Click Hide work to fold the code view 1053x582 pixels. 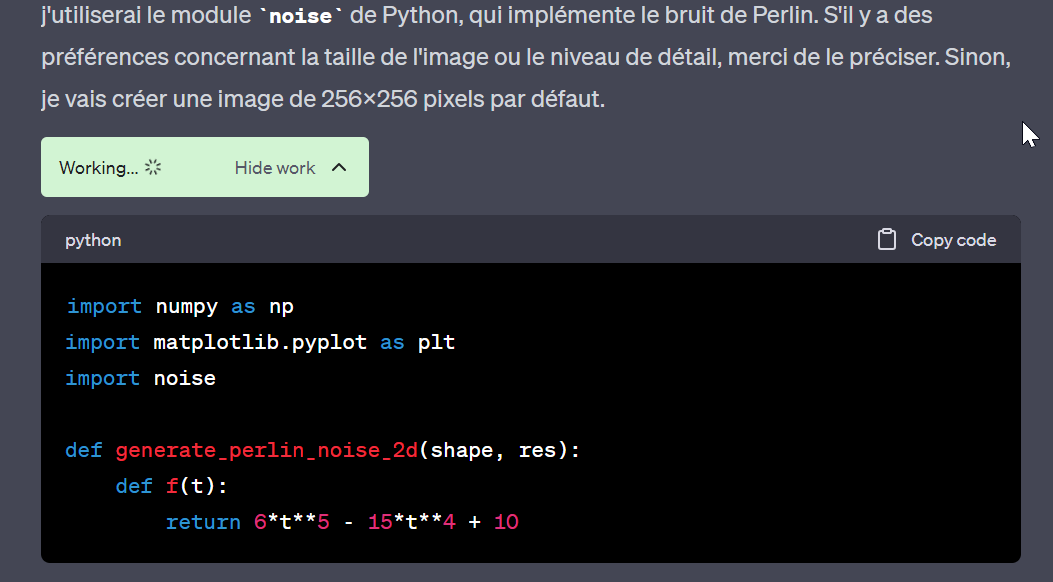tap(275, 167)
